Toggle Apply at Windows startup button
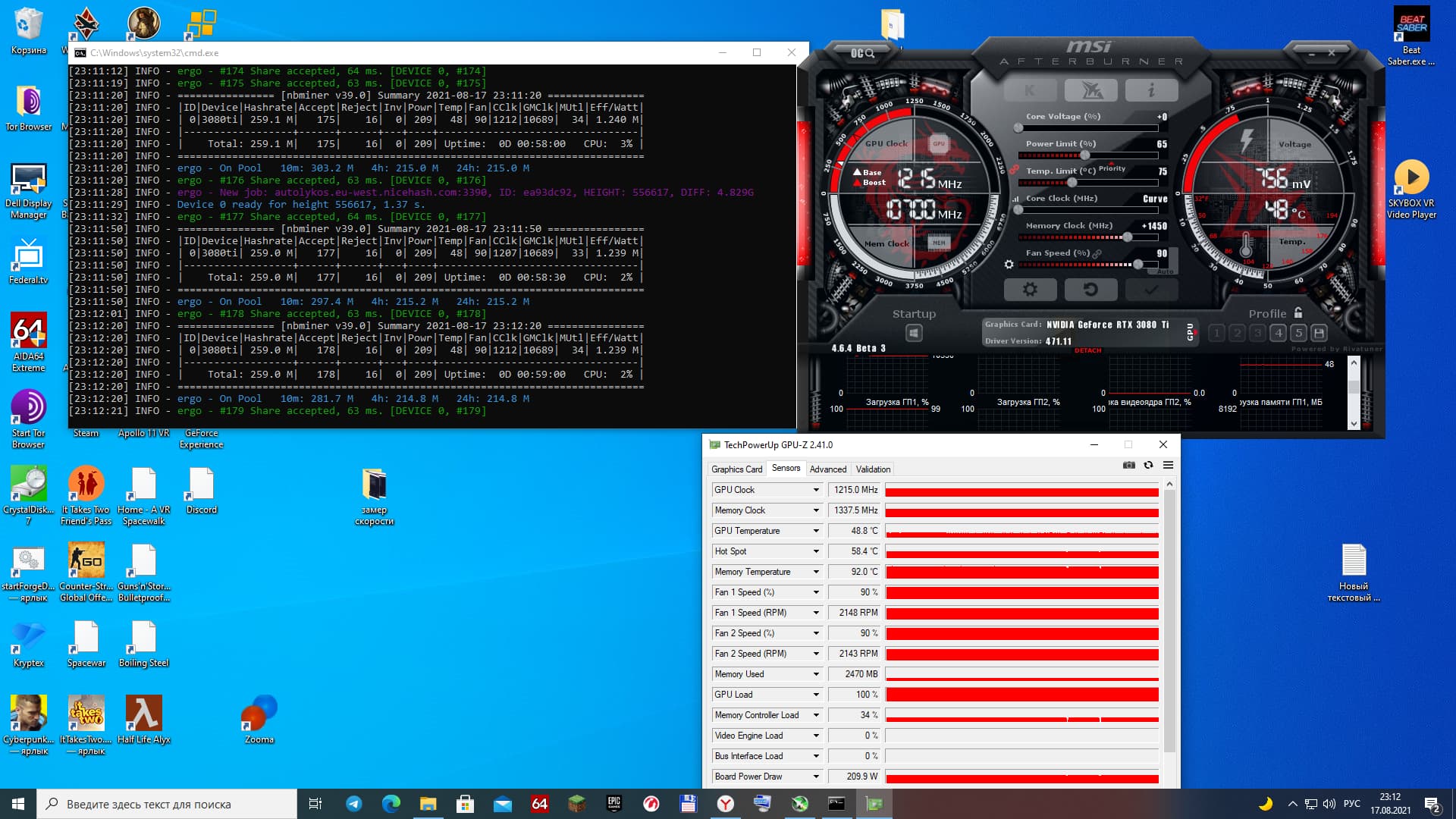This screenshot has height=819, width=1456. [x=914, y=333]
